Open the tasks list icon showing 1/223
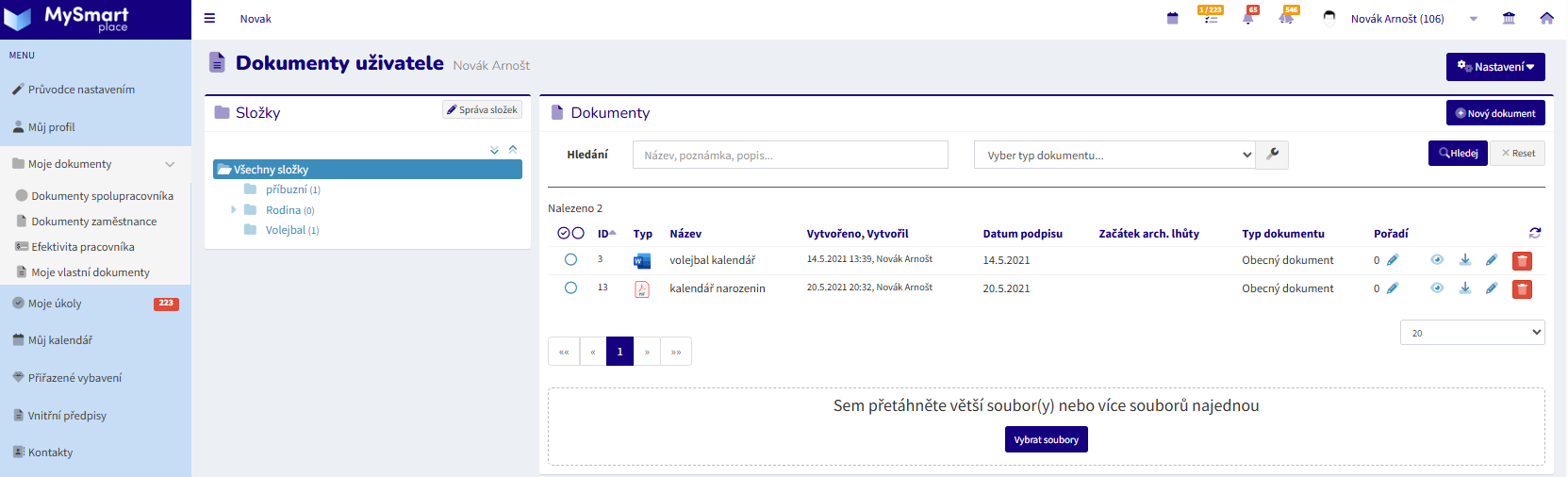1568x477 pixels. tap(1211, 18)
